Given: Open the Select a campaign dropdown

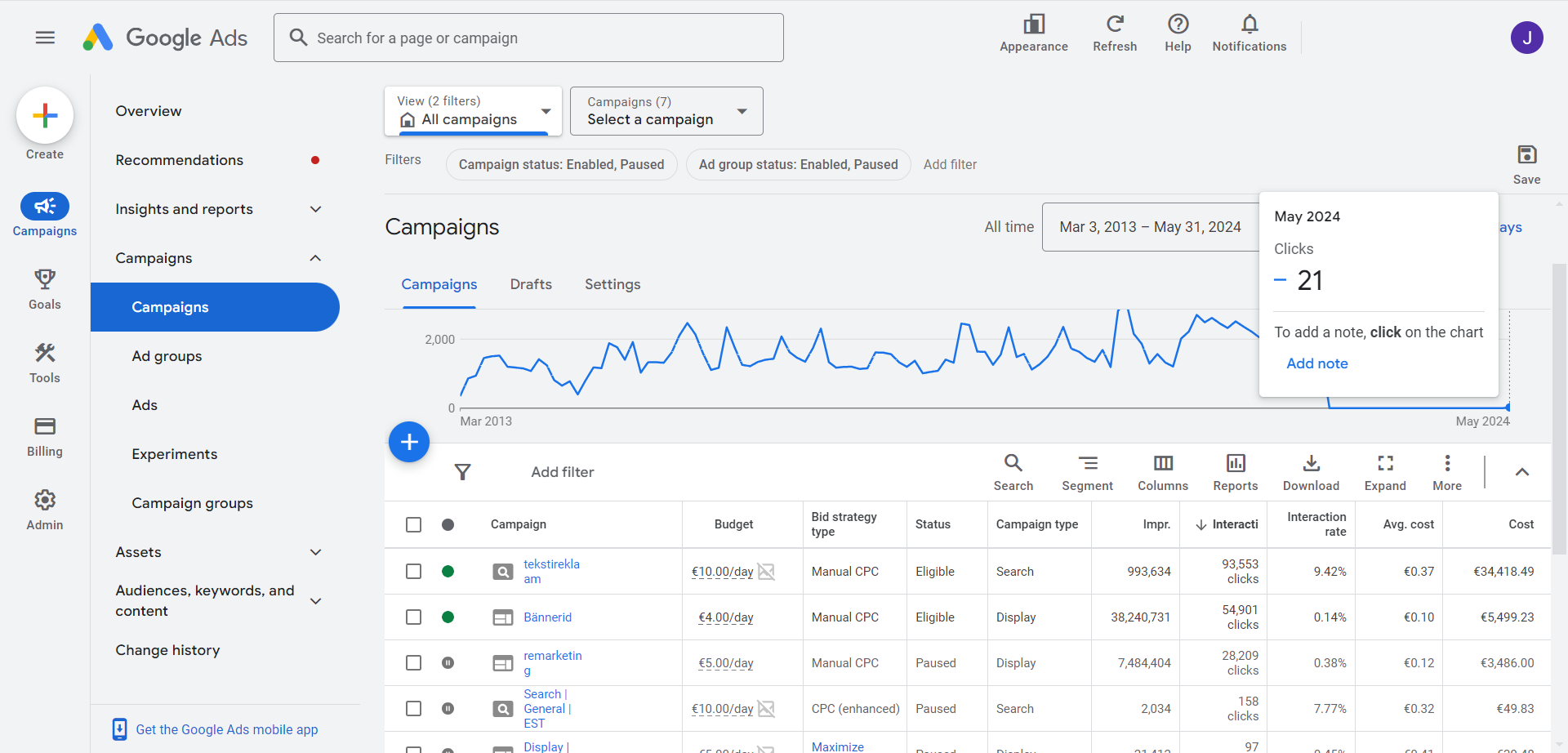Looking at the screenshot, I should (666, 111).
